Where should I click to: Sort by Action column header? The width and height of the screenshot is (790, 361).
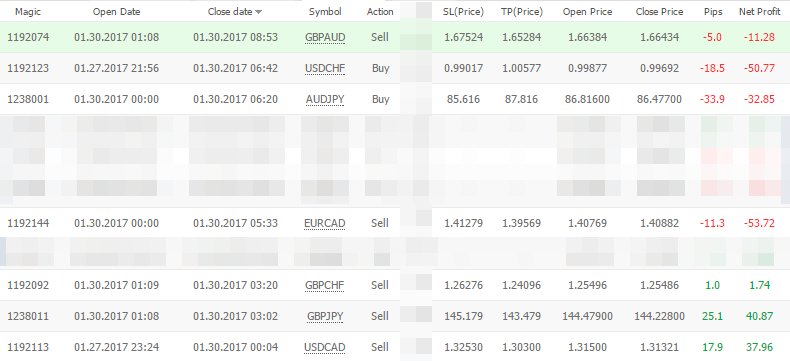click(380, 12)
